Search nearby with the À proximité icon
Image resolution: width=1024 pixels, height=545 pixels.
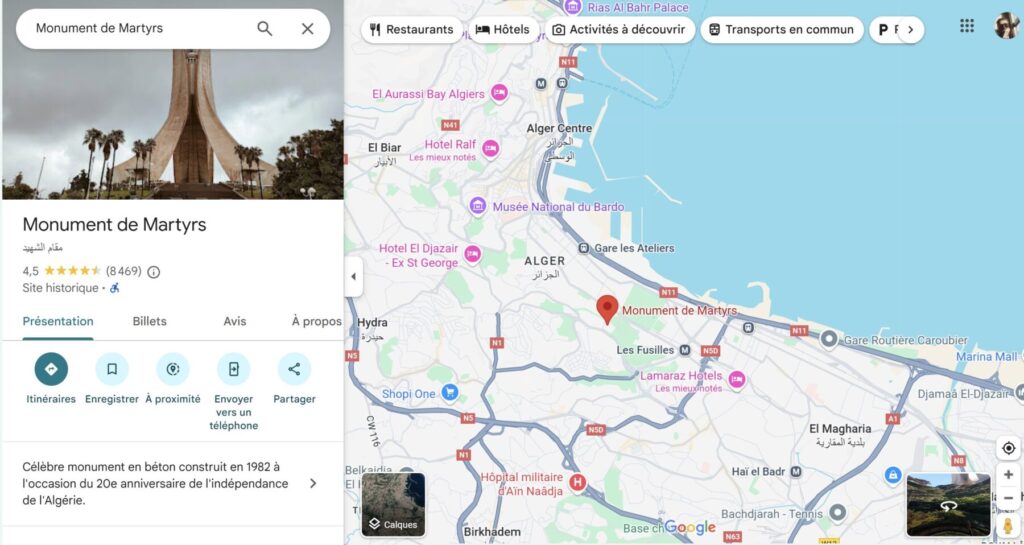coord(172,369)
